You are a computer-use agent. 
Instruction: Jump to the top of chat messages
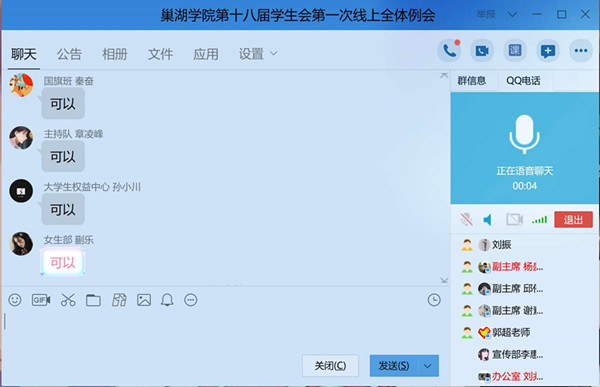point(444,75)
